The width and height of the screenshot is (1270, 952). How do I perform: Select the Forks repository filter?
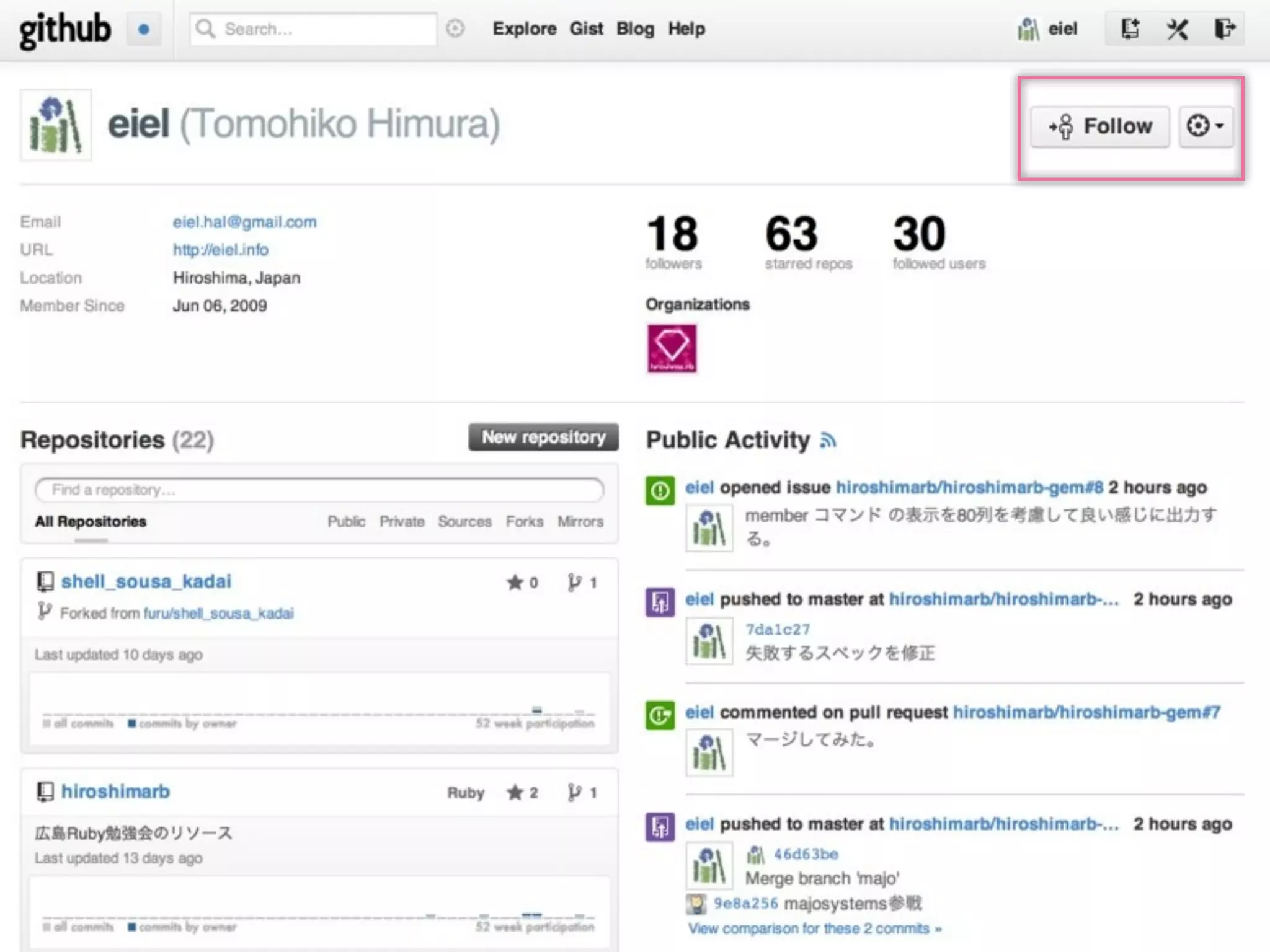click(524, 522)
